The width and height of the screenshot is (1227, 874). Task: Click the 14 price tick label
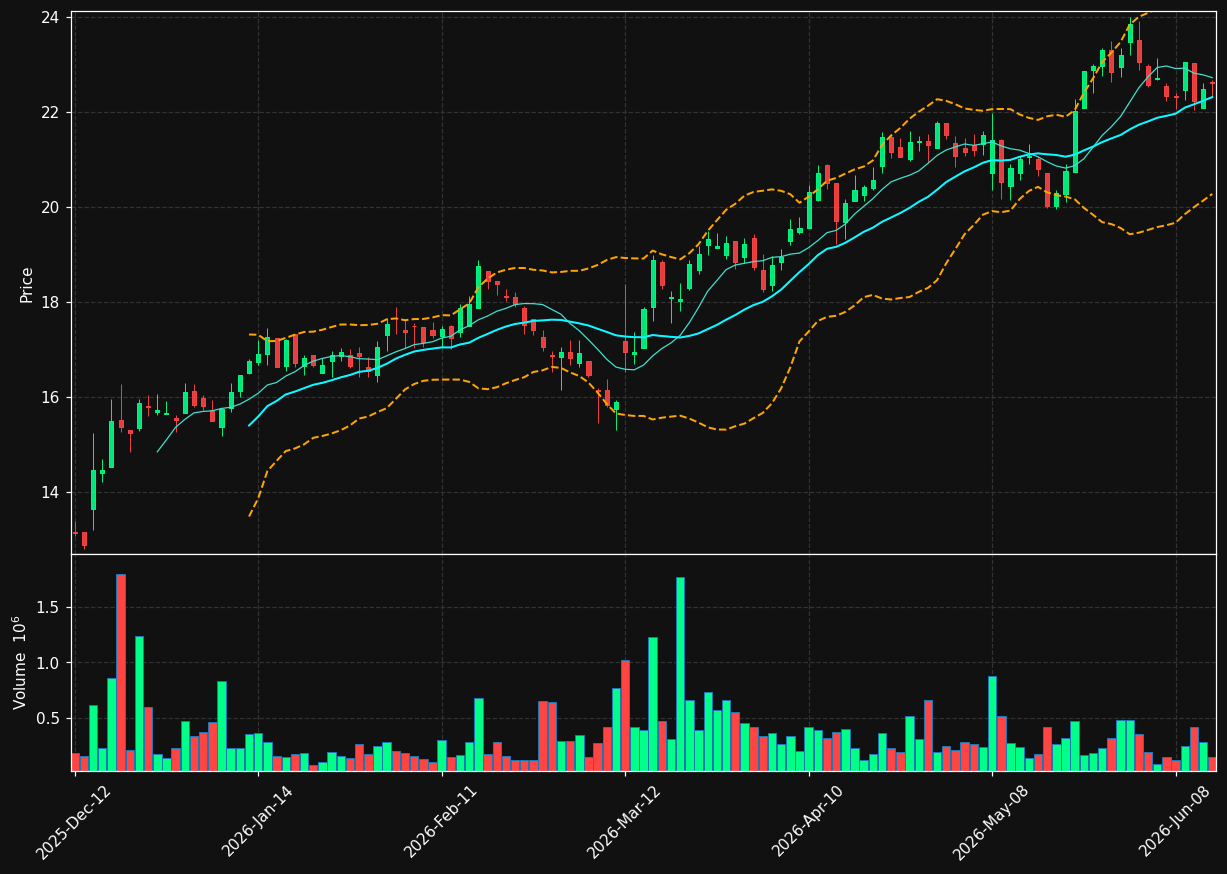click(x=49, y=492)
